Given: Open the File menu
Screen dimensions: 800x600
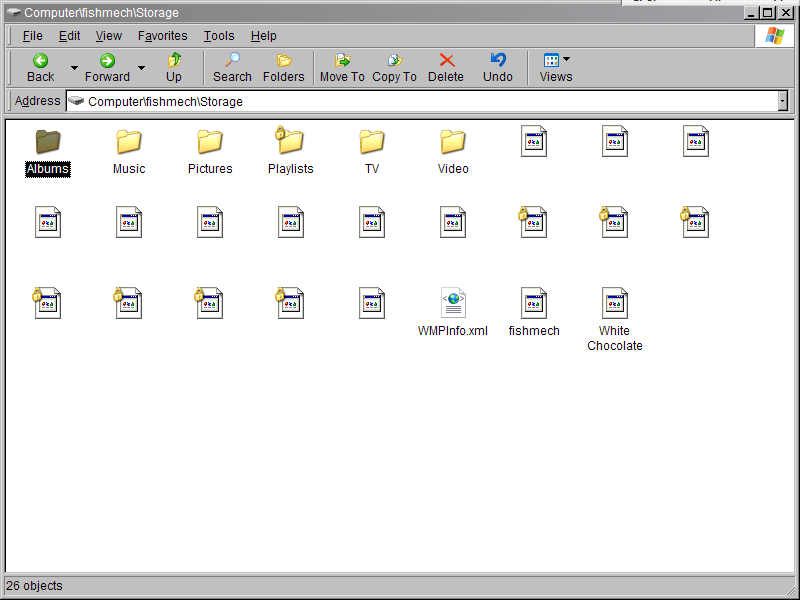Looking at the screenshot, I should pyautogui.click(x=32, y=36).
